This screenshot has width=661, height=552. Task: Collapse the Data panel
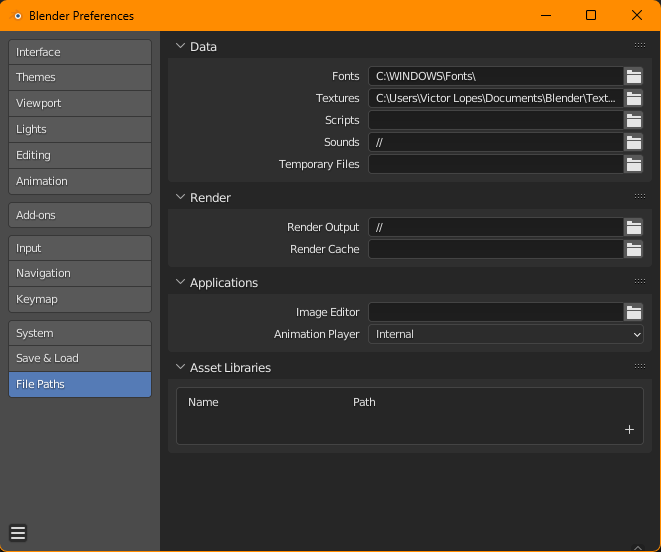point(180,46)
